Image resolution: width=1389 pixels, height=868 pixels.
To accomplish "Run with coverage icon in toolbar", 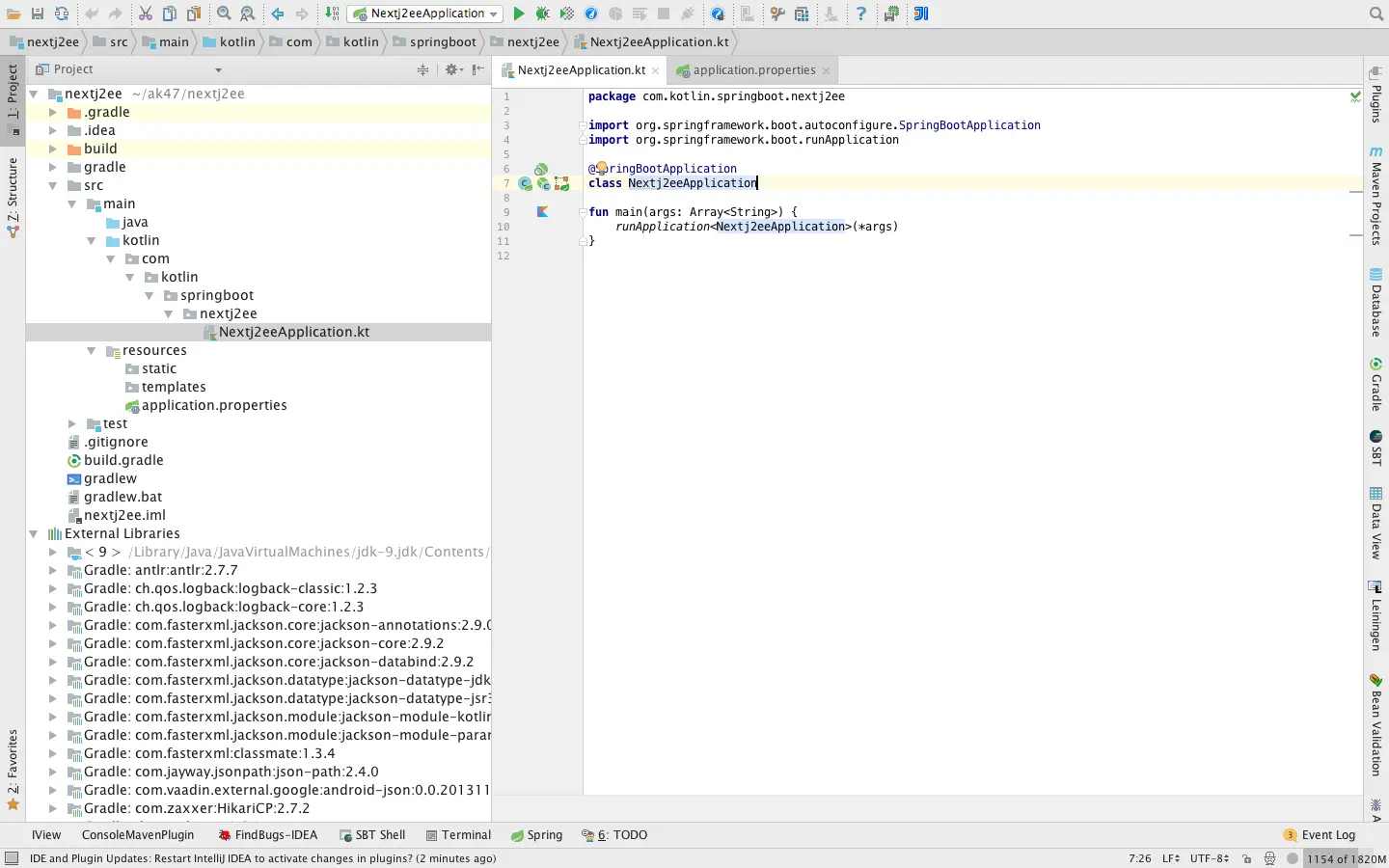I will coord(567,14).
